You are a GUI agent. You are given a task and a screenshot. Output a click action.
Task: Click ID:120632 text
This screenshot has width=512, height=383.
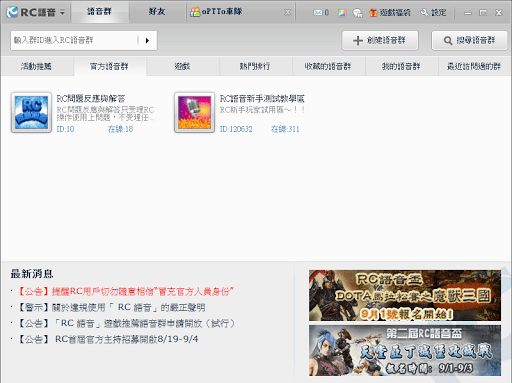[236, 129]
